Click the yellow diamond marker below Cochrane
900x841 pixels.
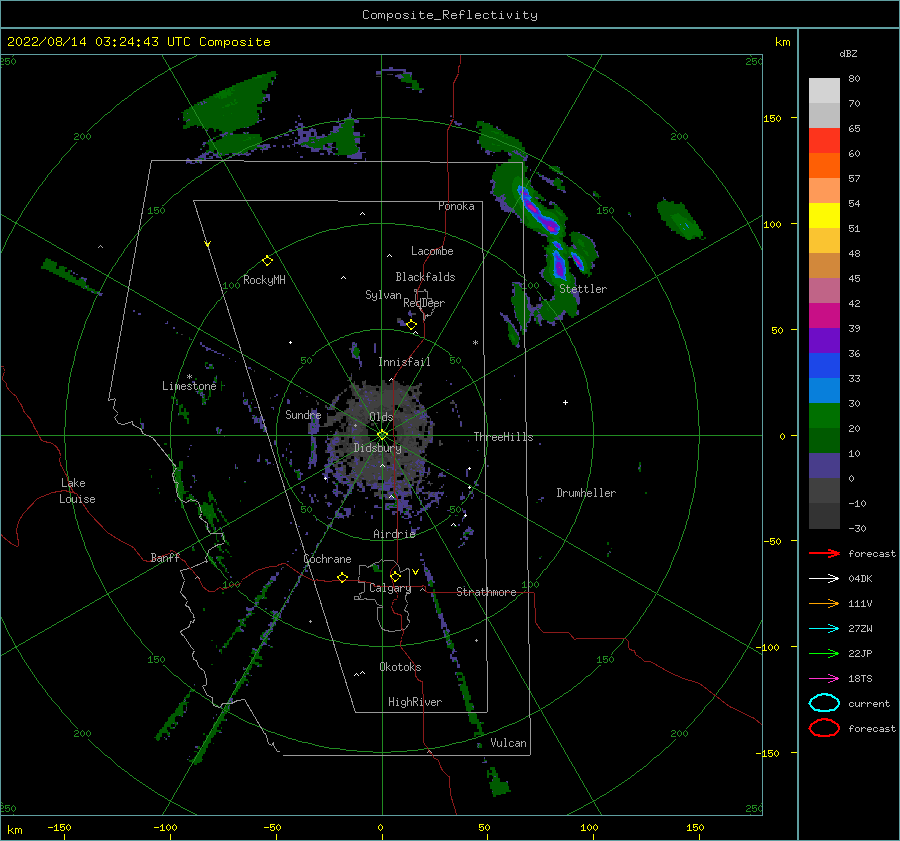[343, 577]
